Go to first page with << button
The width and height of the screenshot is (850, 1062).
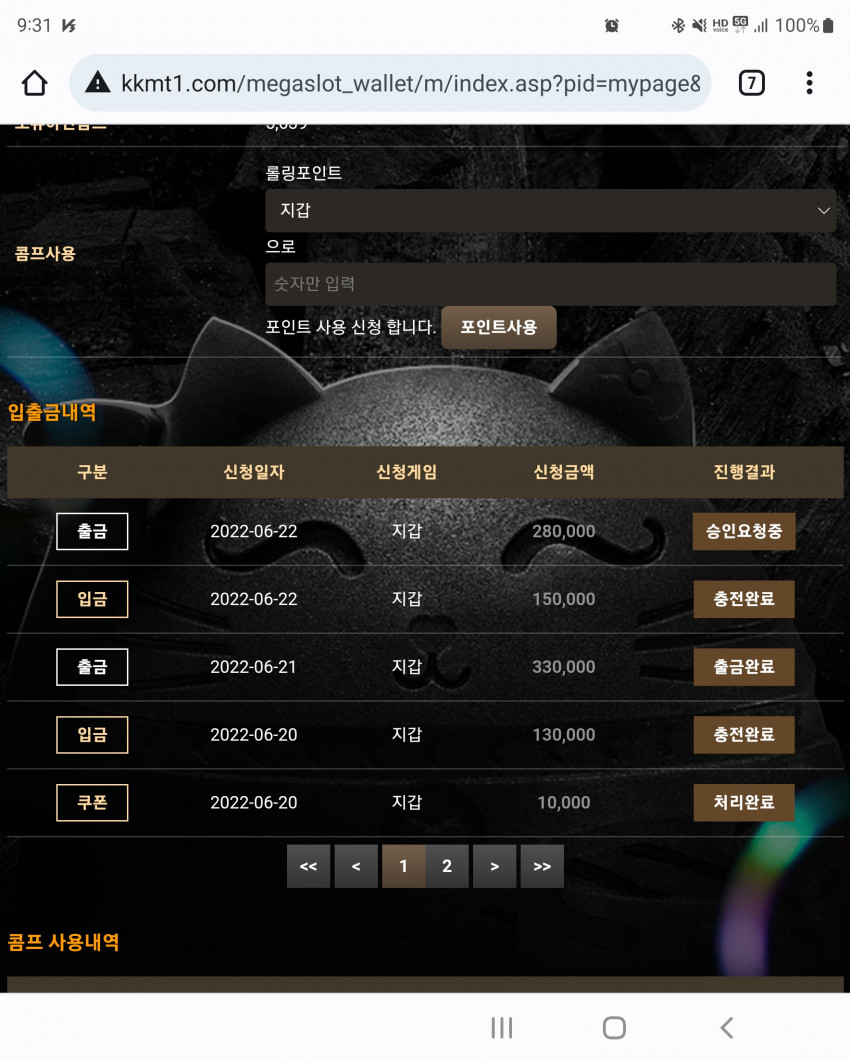309,866
